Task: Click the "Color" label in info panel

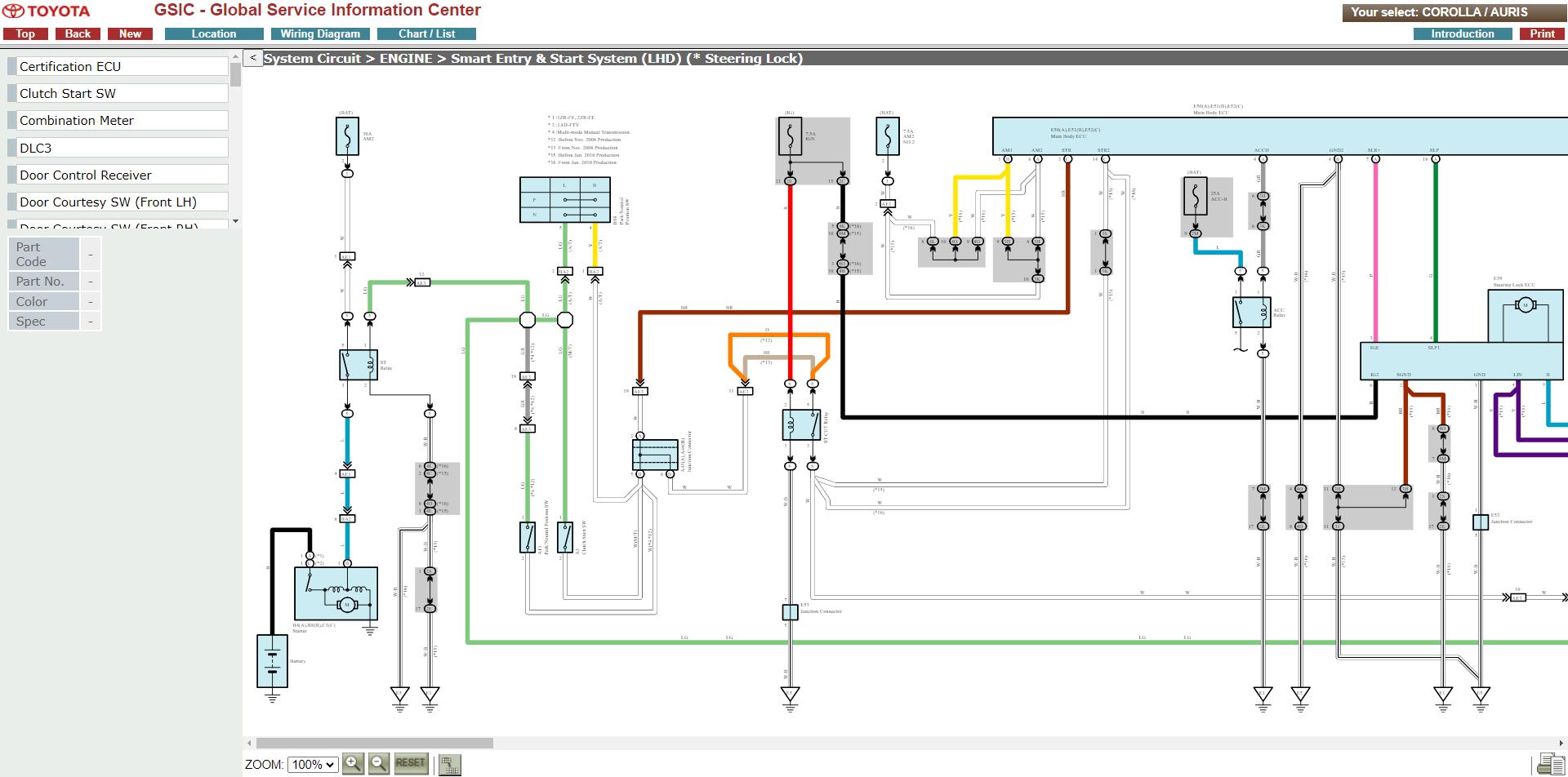Action: (x=43, y=301)
